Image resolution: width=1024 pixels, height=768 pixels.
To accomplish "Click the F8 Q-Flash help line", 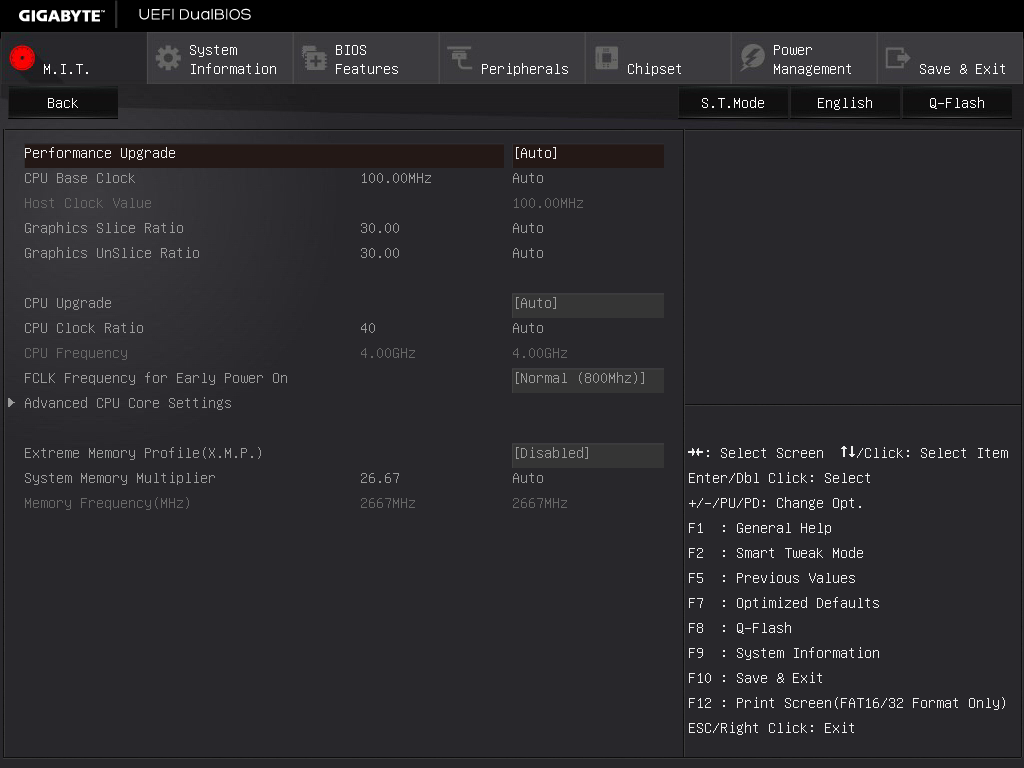I will [740, 628].
